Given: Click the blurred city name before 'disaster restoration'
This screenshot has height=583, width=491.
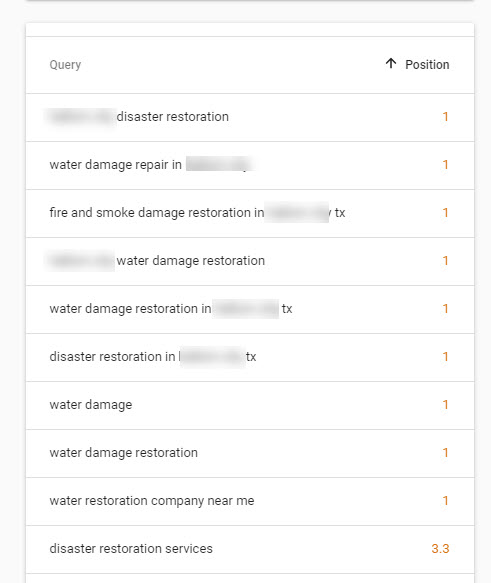Looking at the screenshot, I should coord(81,117).
